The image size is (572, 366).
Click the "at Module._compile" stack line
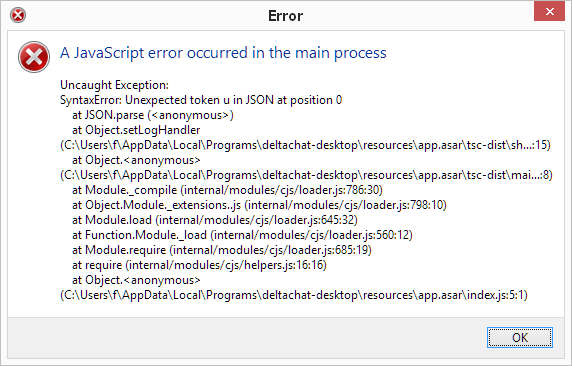click(227, 190)
